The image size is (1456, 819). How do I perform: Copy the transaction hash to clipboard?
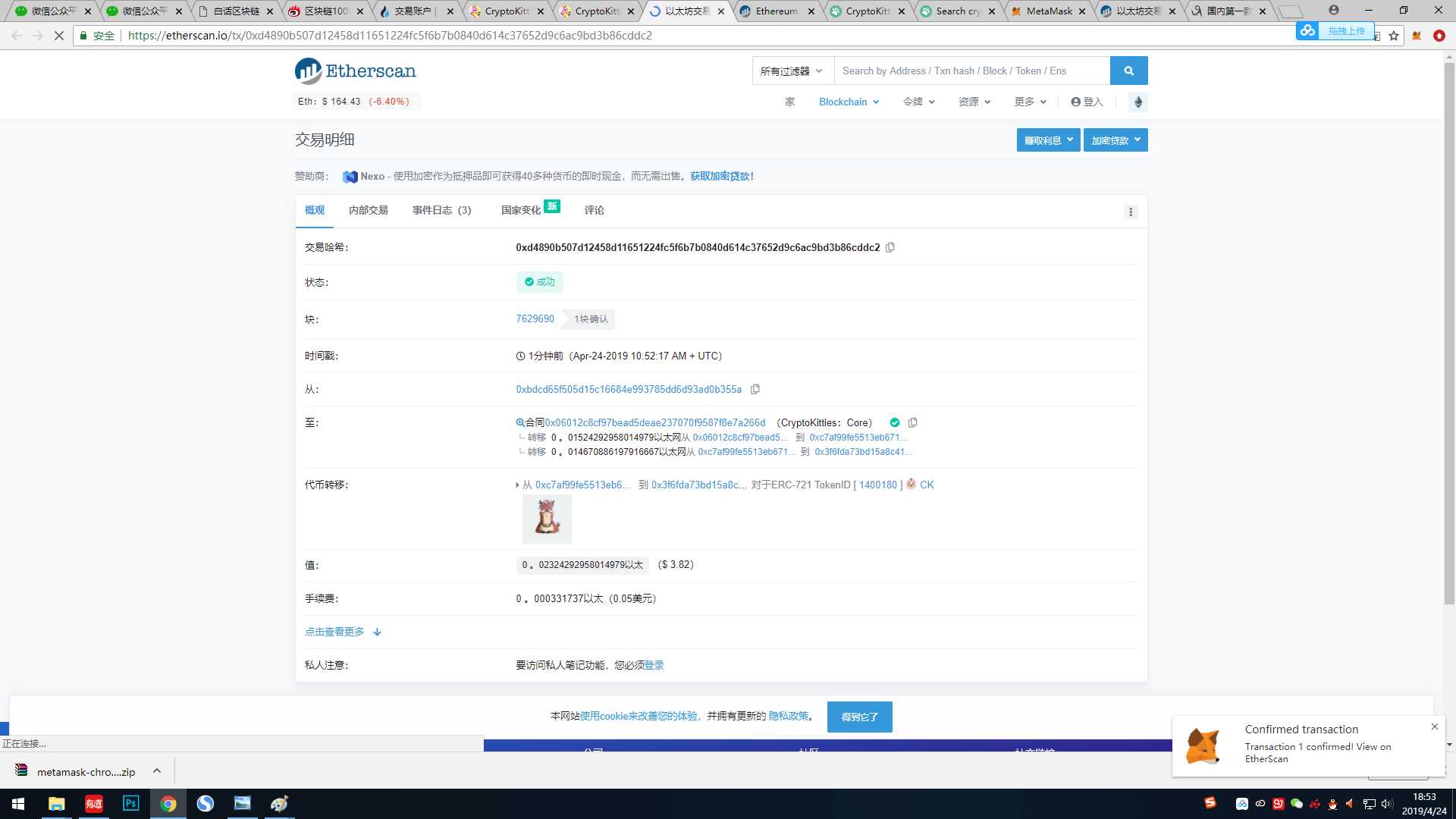click(890, 247)
